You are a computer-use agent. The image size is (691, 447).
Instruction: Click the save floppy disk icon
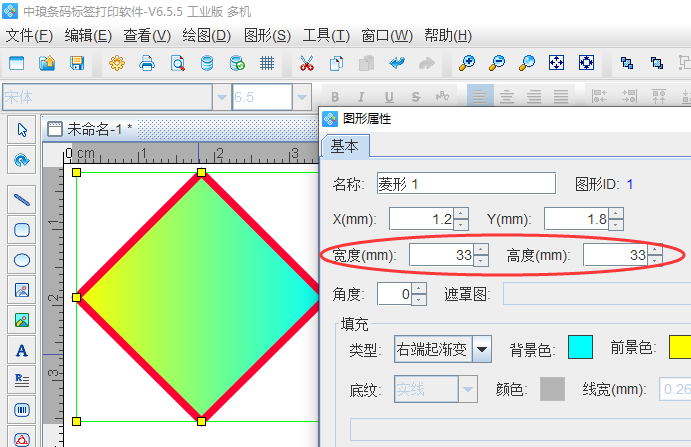pos(76,63)
